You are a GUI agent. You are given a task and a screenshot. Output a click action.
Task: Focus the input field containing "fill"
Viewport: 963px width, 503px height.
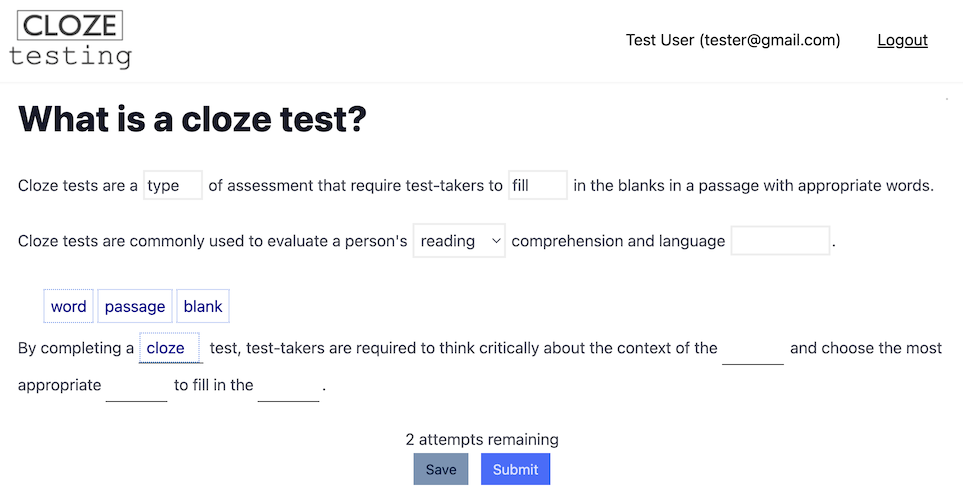pos(538,185)
